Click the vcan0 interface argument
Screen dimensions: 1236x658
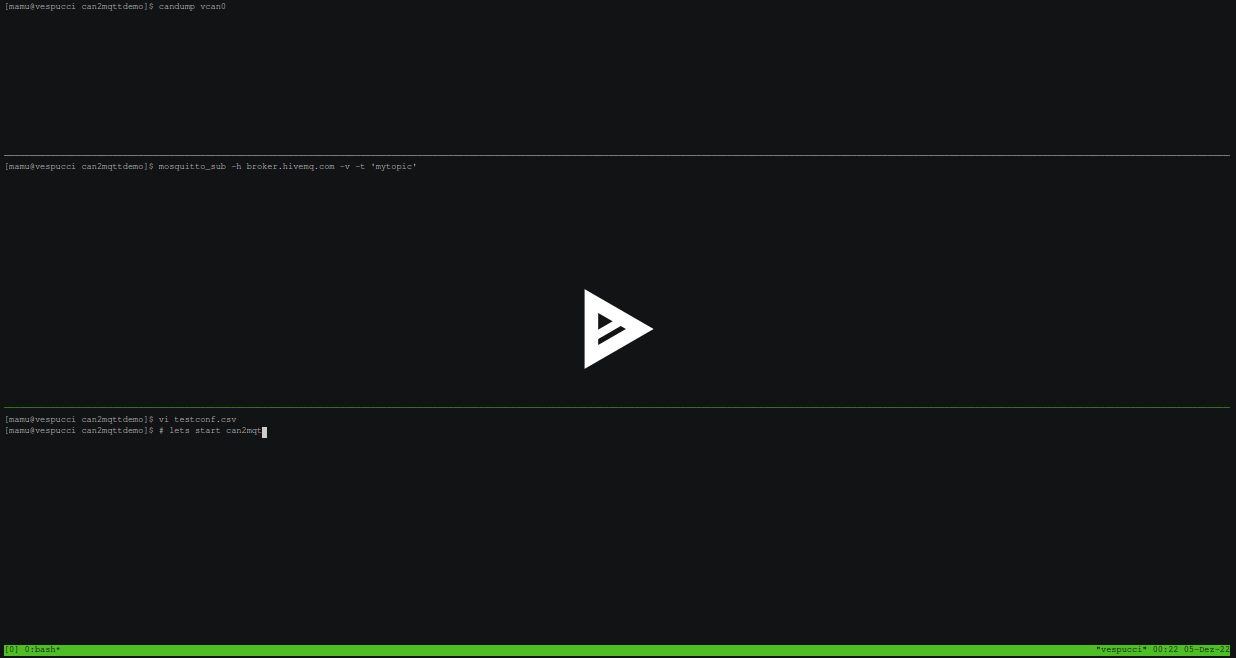tap(213, 7)
